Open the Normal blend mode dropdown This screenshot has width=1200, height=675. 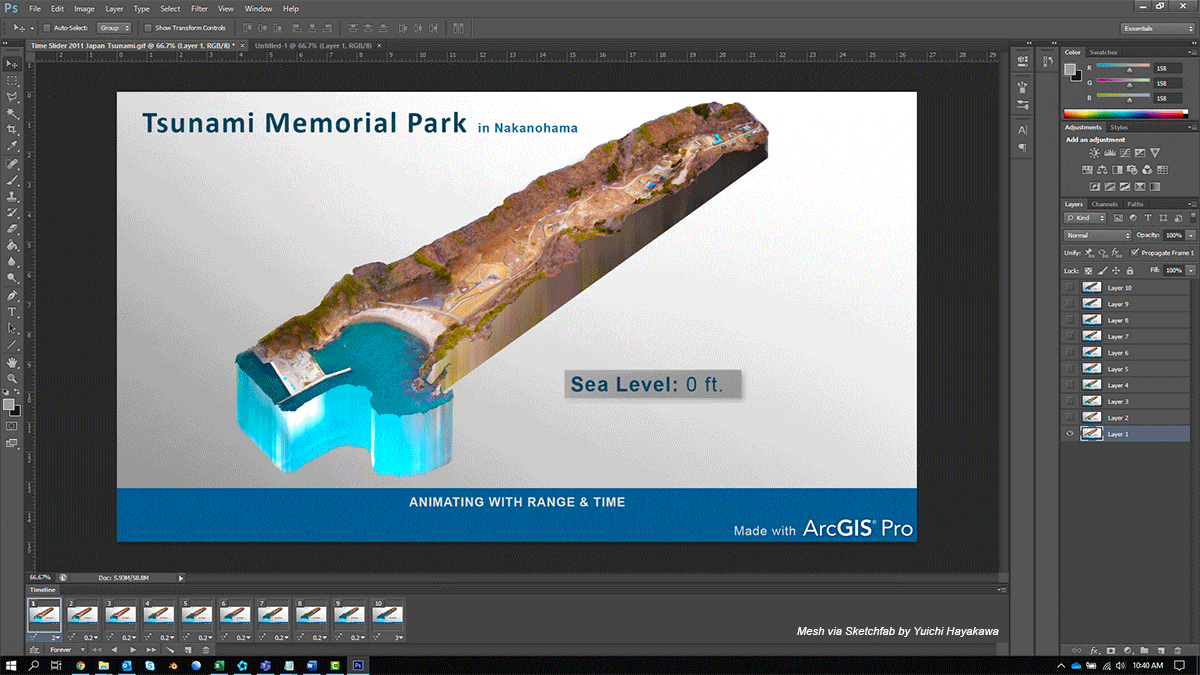pos(1098,235)
